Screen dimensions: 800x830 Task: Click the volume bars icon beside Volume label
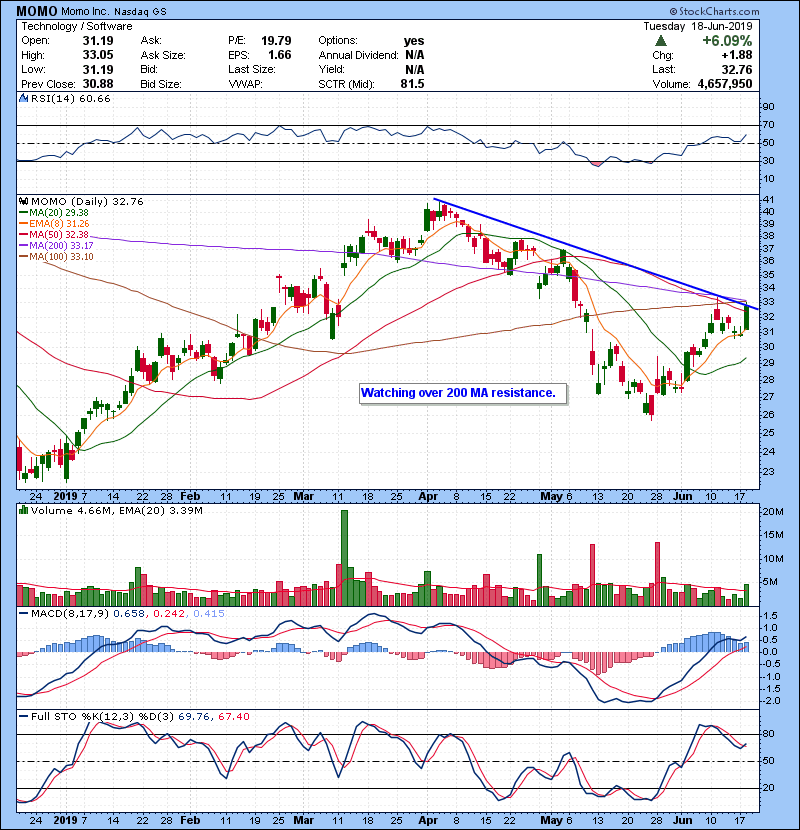(23, 510)
